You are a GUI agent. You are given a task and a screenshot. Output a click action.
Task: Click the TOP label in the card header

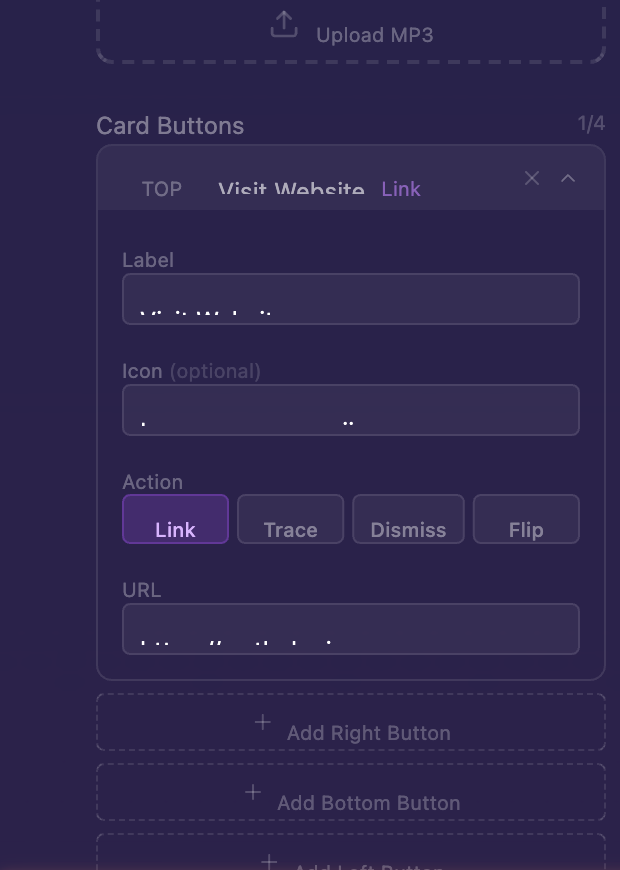pyautogui.click(x=161, y=189)
